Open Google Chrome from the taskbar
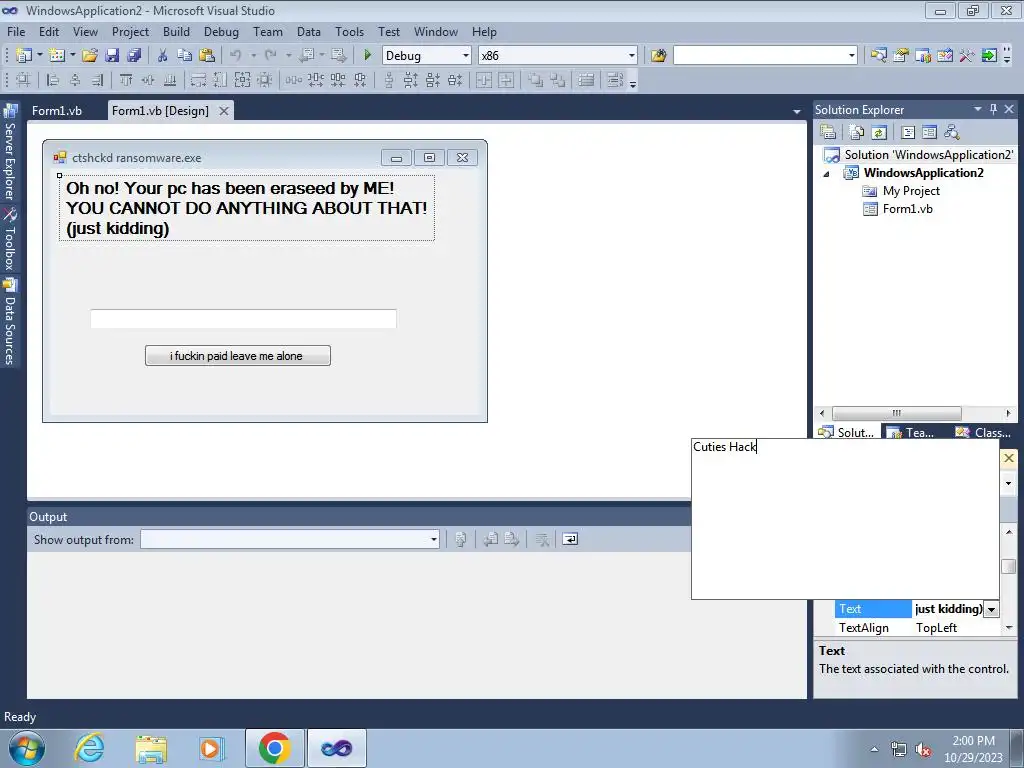Image resolution: width=1024 pixels, height=768 pixels. (274, 748)
